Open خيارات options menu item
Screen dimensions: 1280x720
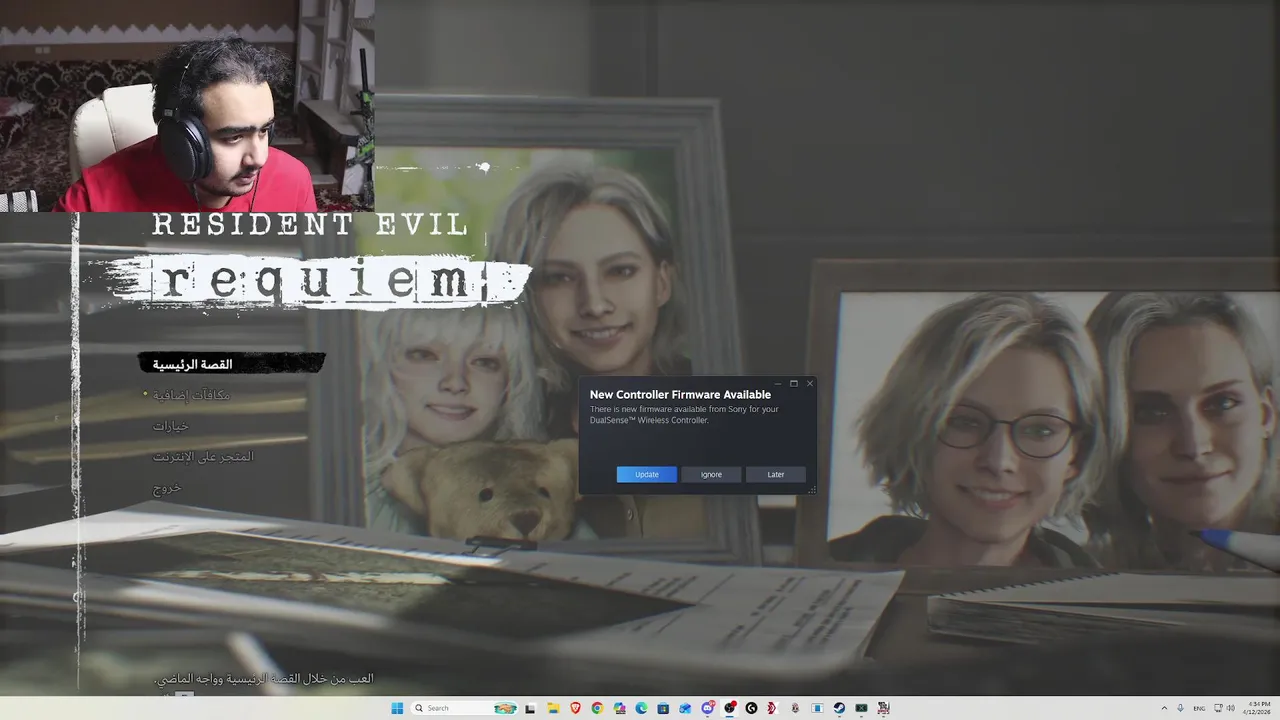(171, 426)
